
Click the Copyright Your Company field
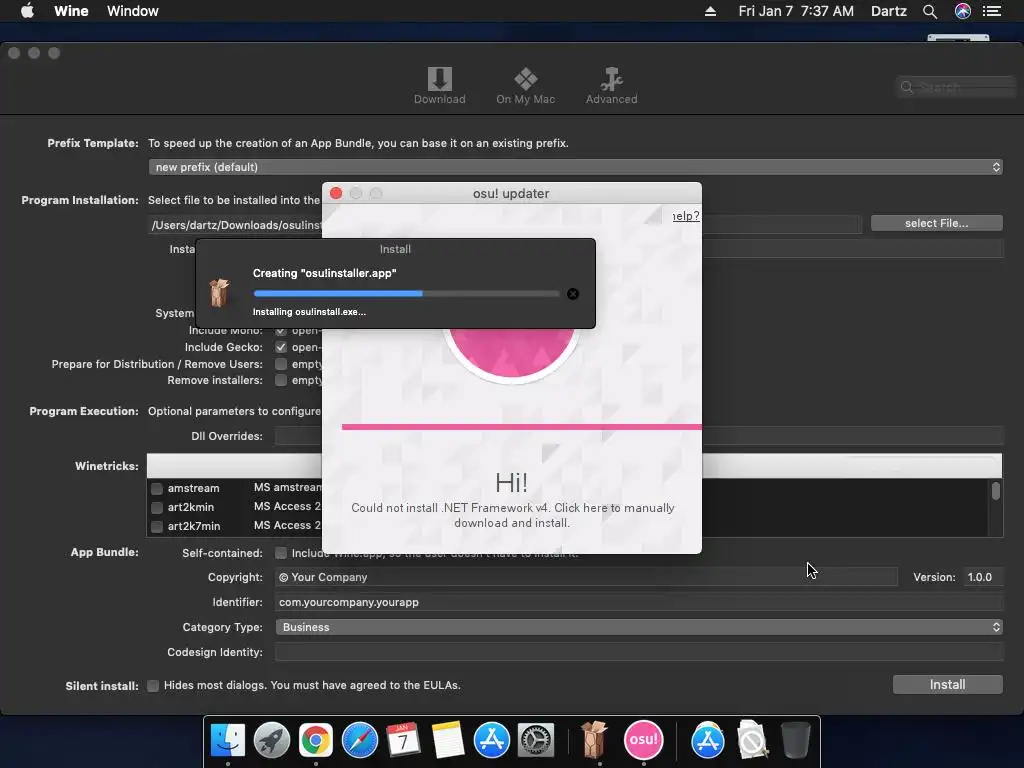[x=586, y=577]
